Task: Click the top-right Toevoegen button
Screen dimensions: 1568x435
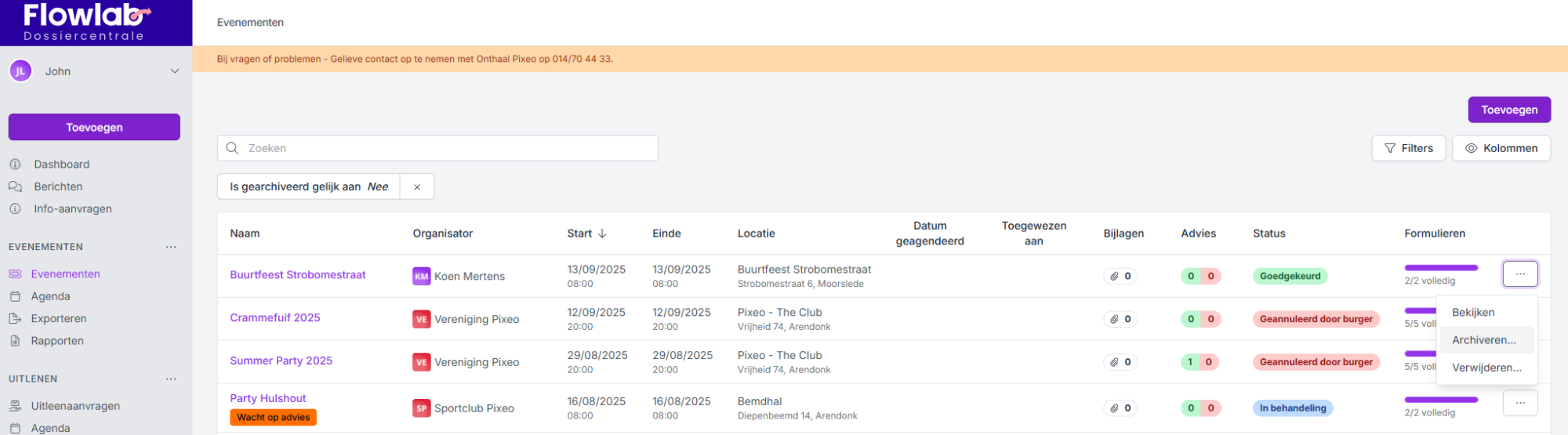Action: [1508, 110]
